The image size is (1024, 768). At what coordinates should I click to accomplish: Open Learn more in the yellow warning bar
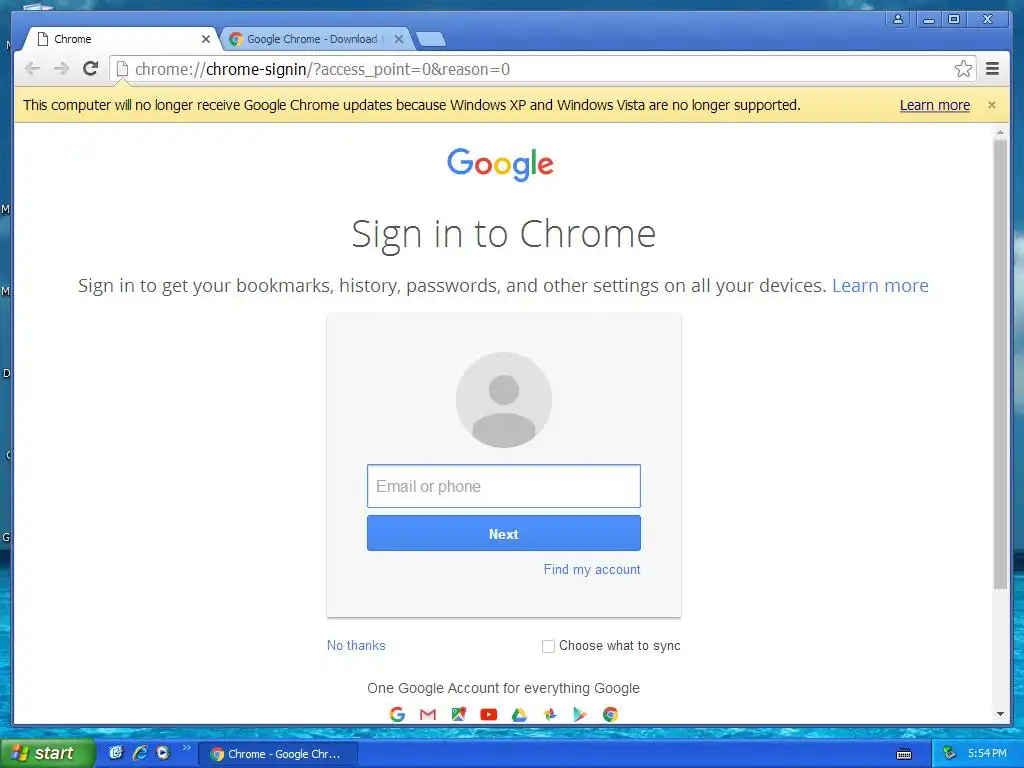[935, 105]
